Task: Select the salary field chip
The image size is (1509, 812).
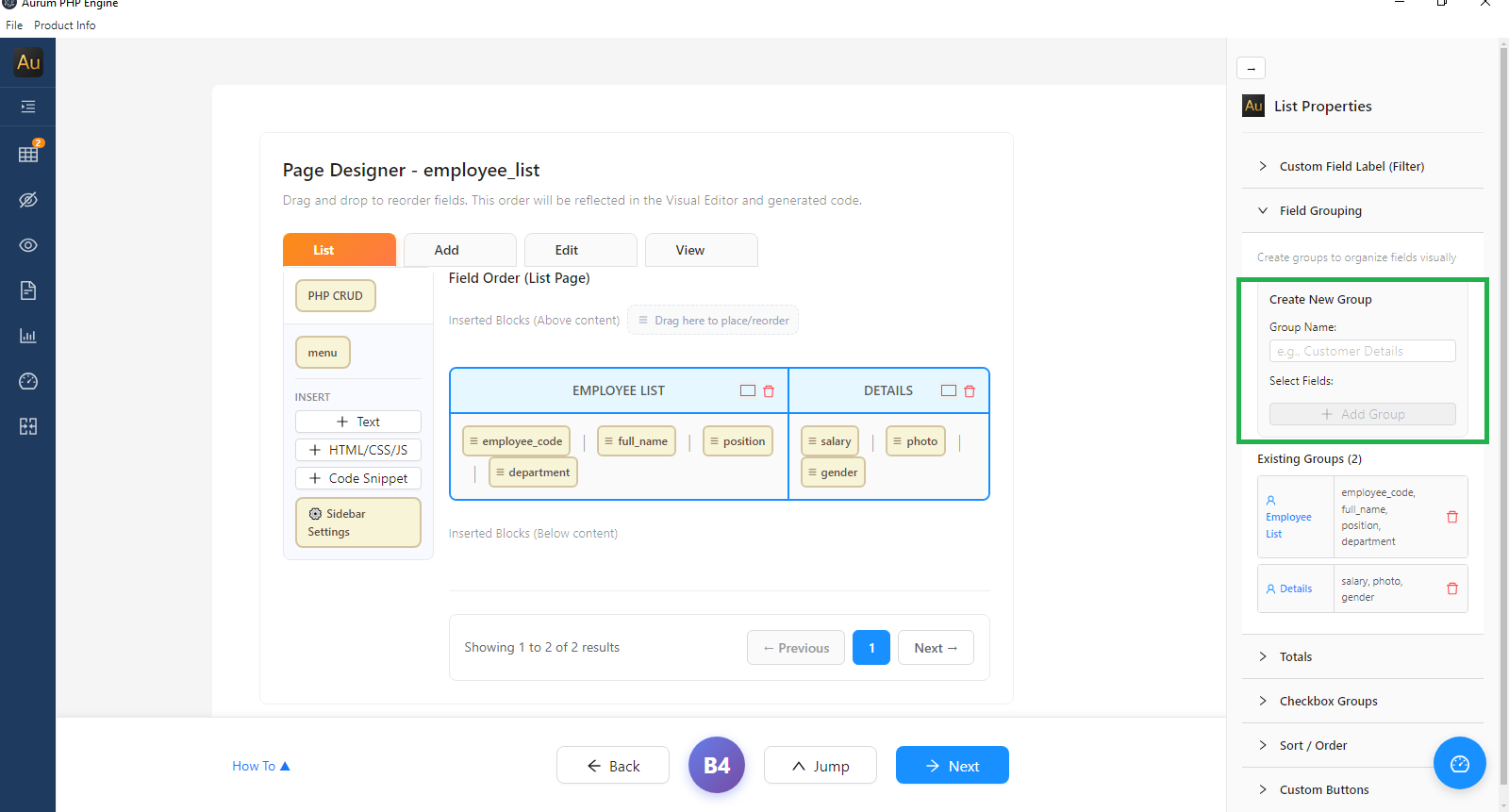Action: point(830,441)
